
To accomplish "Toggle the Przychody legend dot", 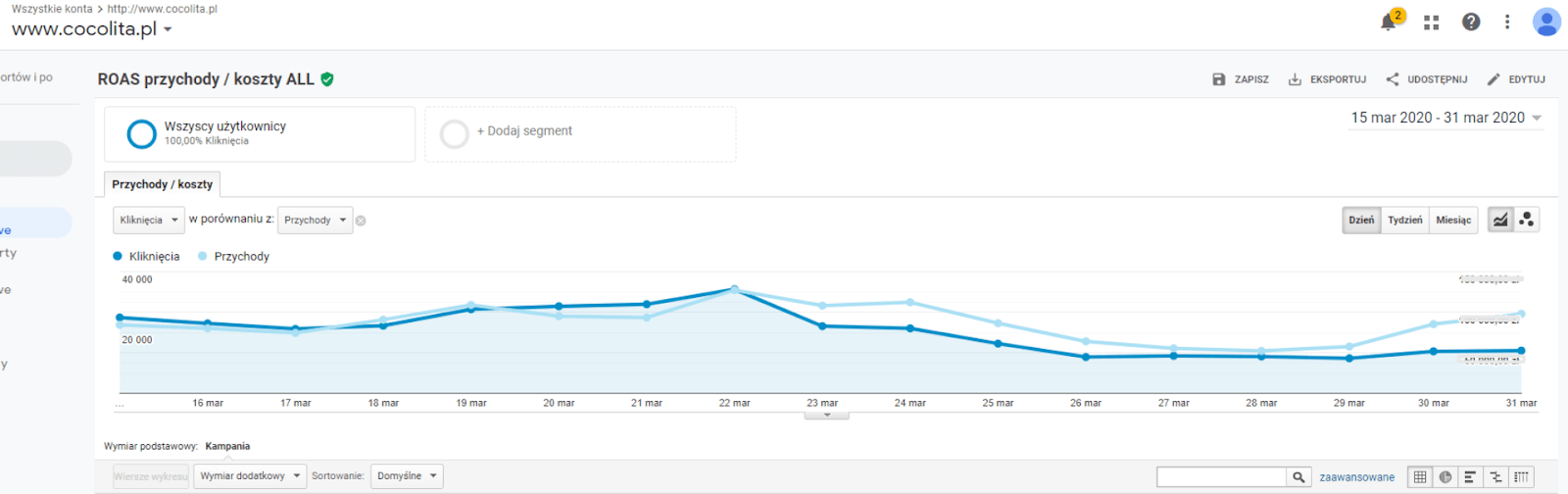I will [x=203, y=256].
